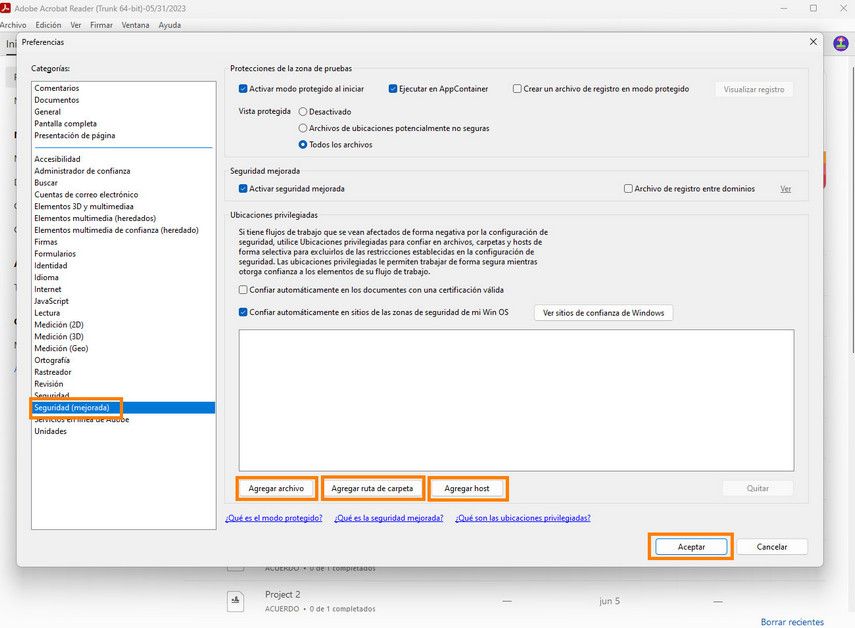The image size is (855, 628).
Task: Confirm with the Aceptar button
Action: tap(691, 547)
